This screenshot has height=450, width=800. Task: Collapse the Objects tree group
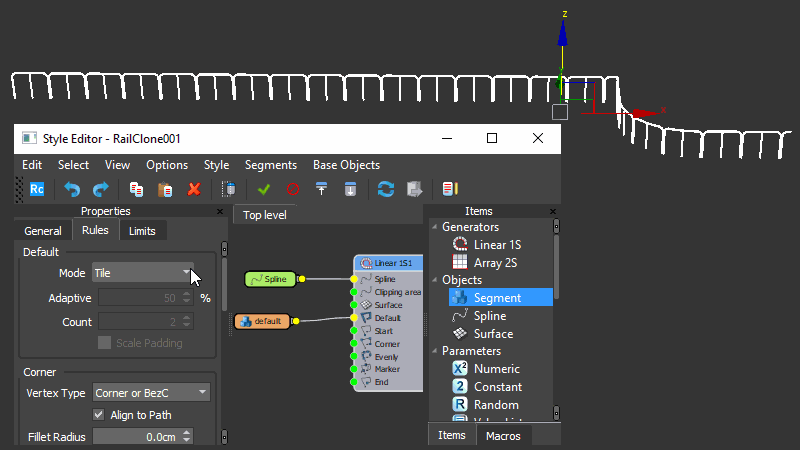pos(434,280)
